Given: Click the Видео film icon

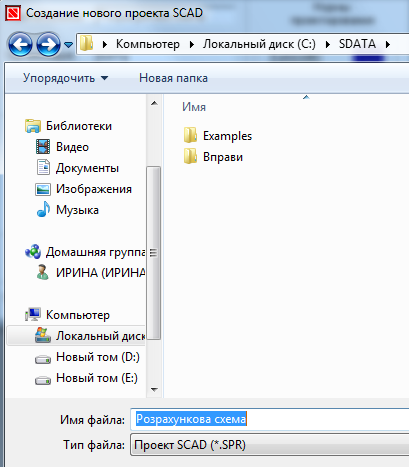Looking at the screenshot, I should click(x=43, y=147).
